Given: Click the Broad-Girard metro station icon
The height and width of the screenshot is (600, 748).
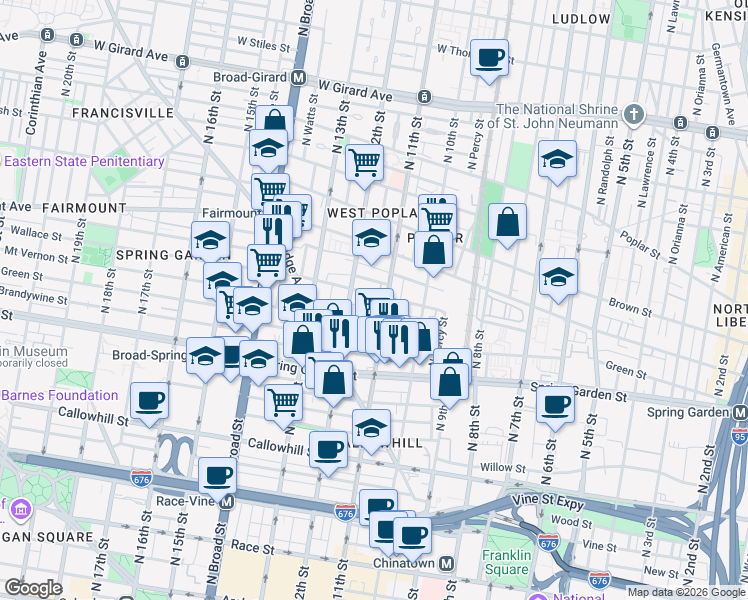Looking at the screenshot, I should pos(299,78).
